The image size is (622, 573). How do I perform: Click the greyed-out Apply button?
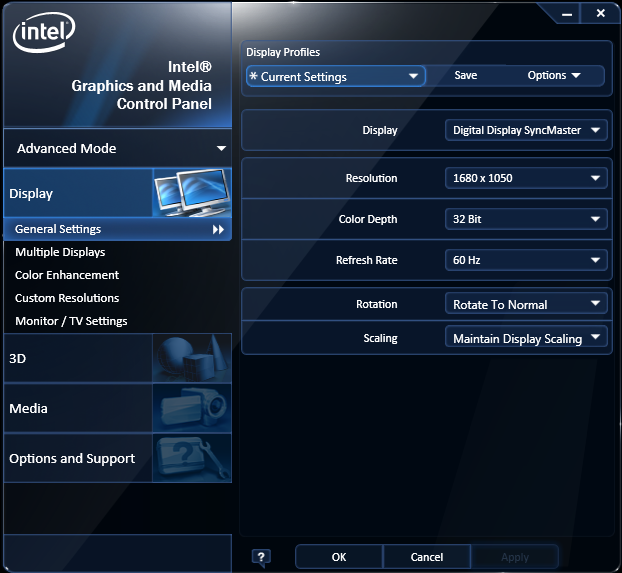pyautogui.click(x=515, y=557)
